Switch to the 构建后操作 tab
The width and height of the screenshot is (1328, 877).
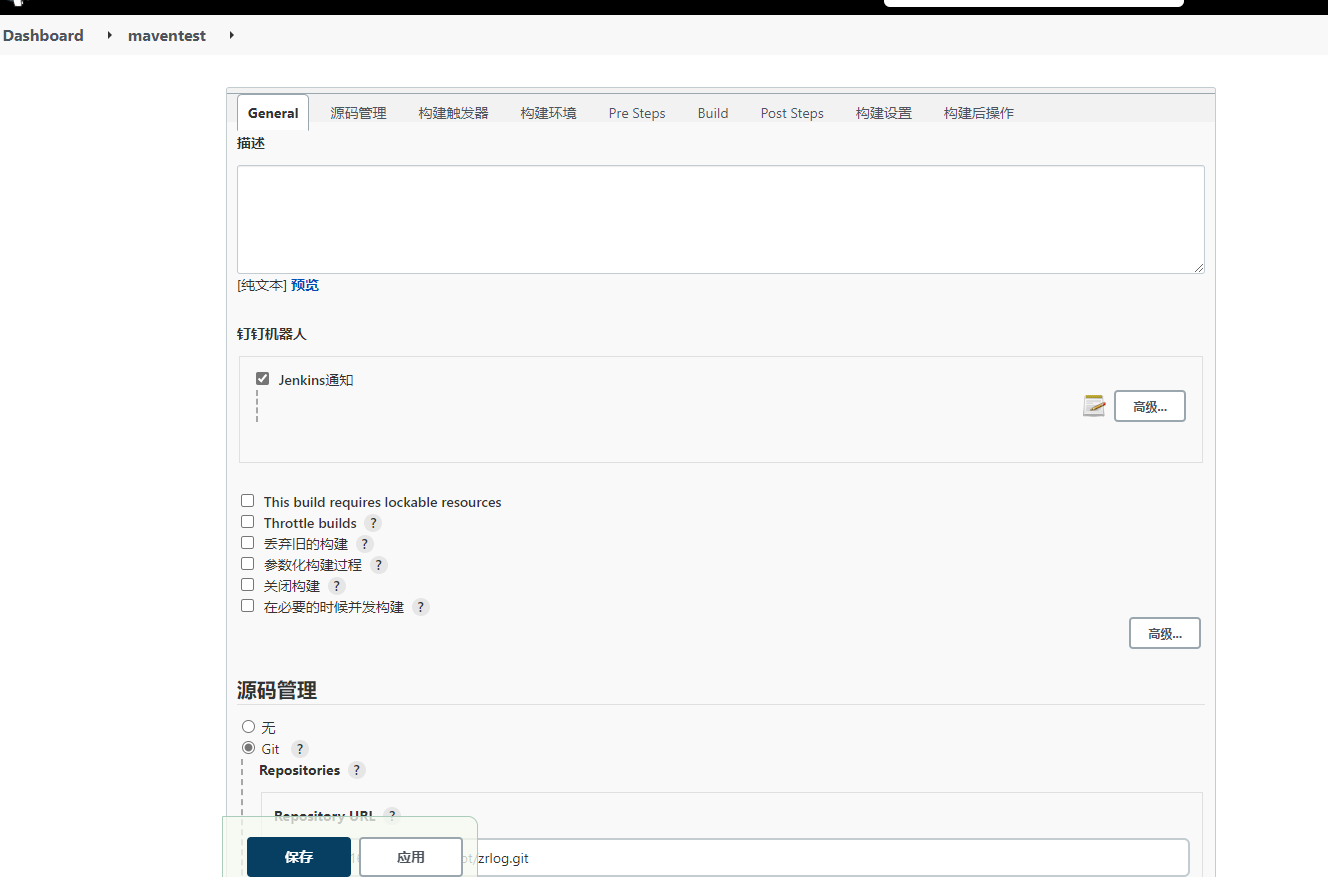pos(978,113)
